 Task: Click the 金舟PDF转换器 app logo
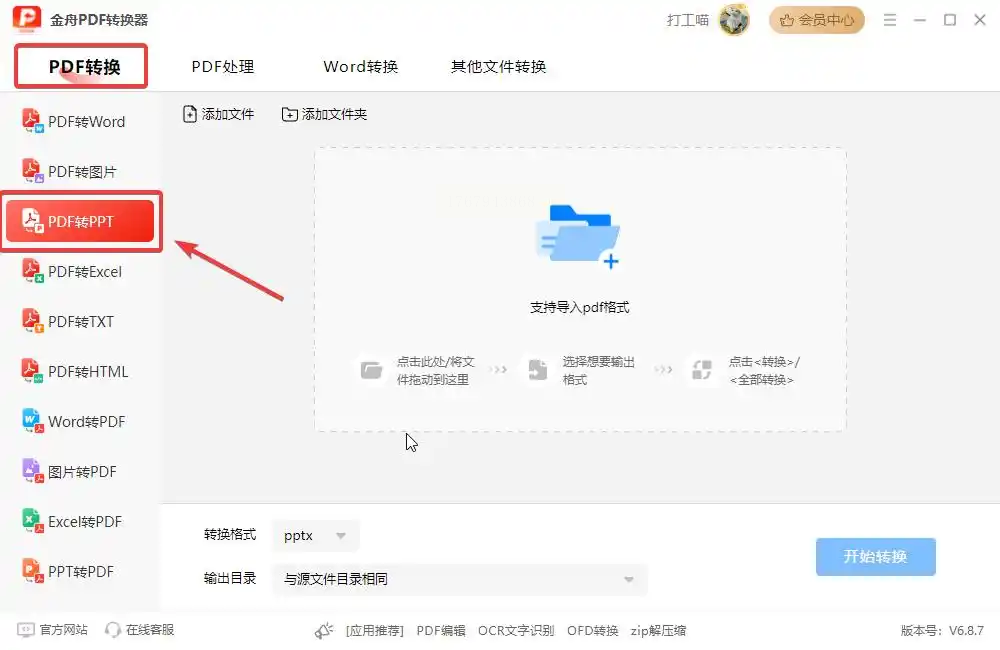click(27, 19)
